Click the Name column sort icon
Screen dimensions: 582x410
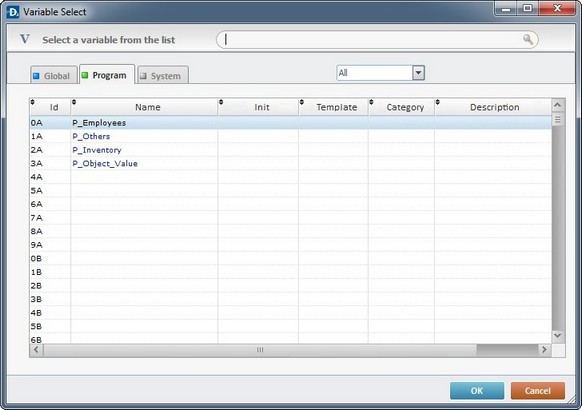pos(74,102)
